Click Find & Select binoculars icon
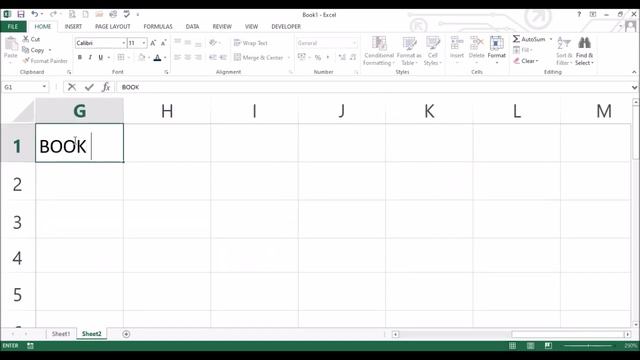 click(584, 43)
